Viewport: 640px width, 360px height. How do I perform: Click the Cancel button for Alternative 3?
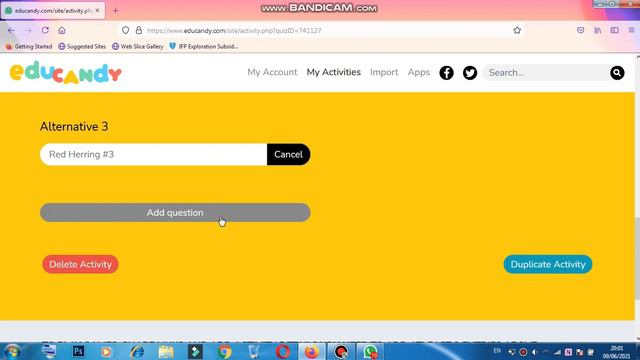289,154
